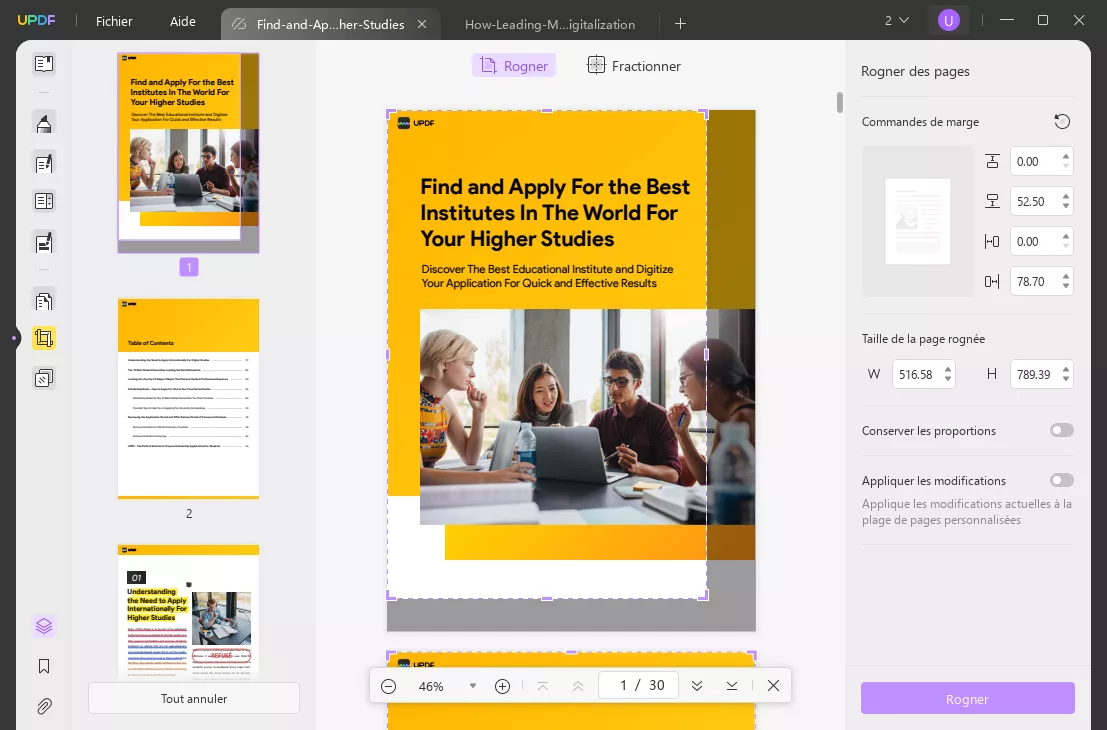Click the jump to last page chevron
Screen dimensions: 1107x730
point(732,685)
